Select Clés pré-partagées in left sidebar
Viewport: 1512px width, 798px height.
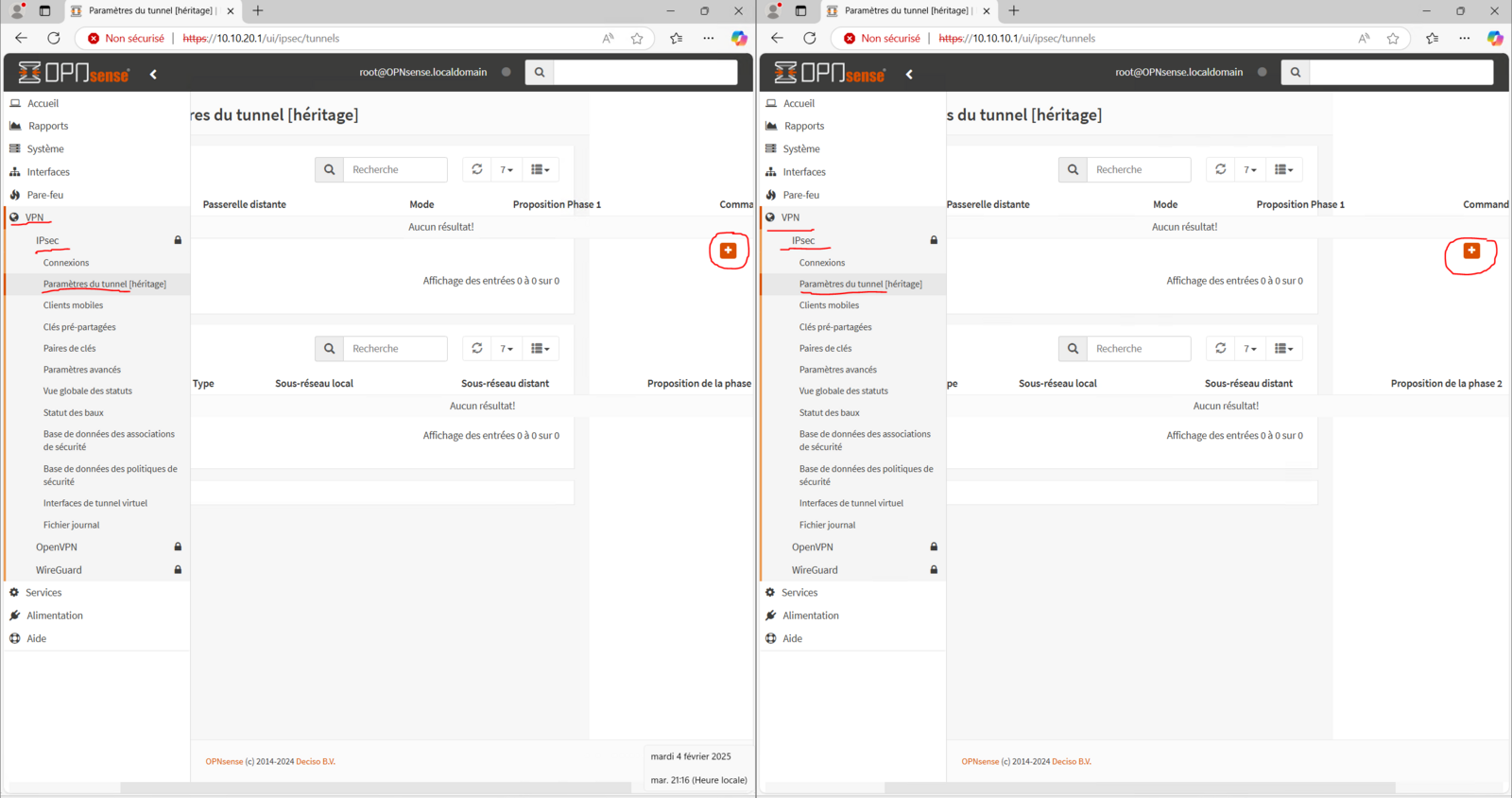(x=79, y=327)
